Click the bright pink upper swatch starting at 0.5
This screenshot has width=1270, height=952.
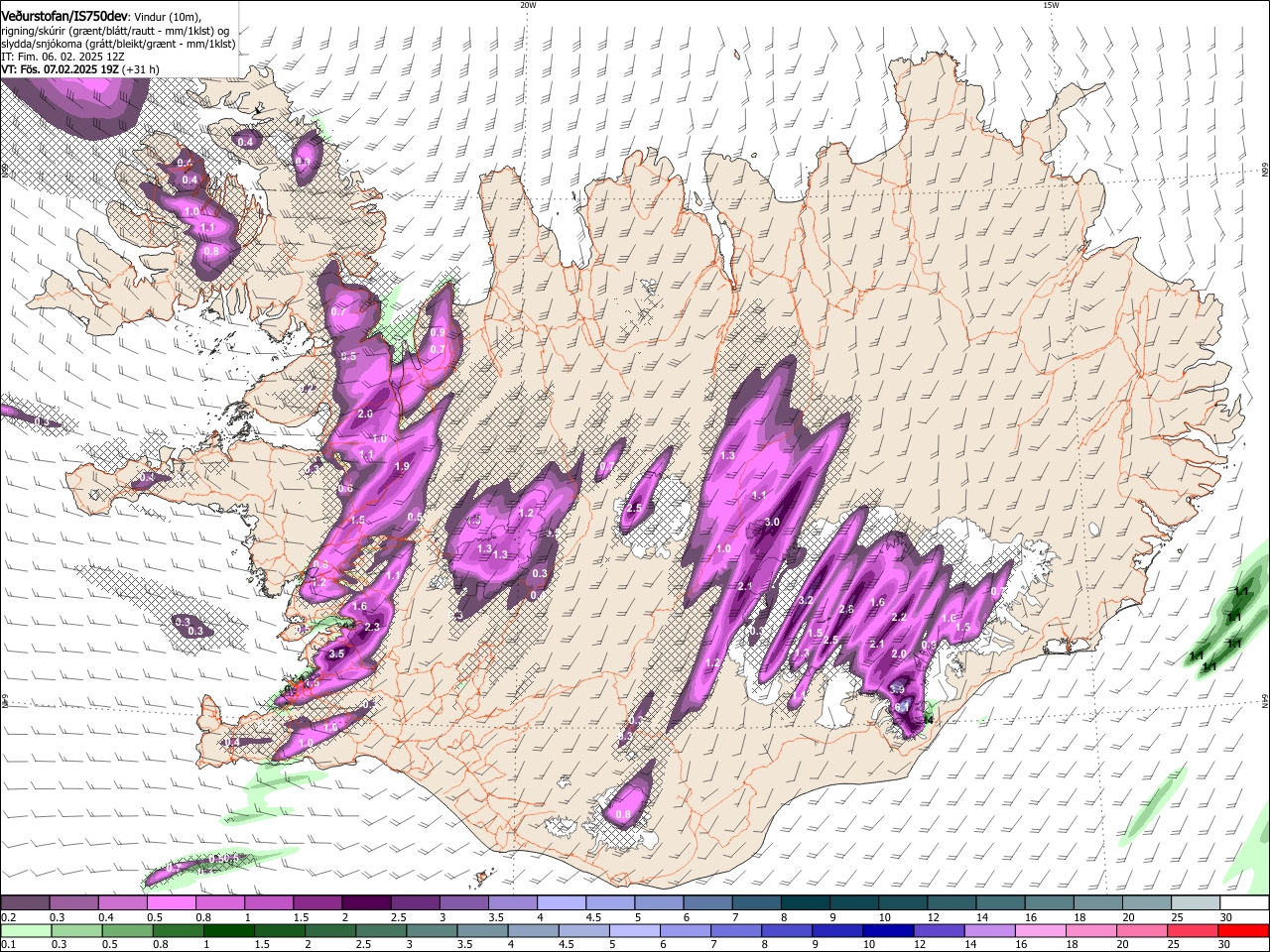(x=171, y=902)
